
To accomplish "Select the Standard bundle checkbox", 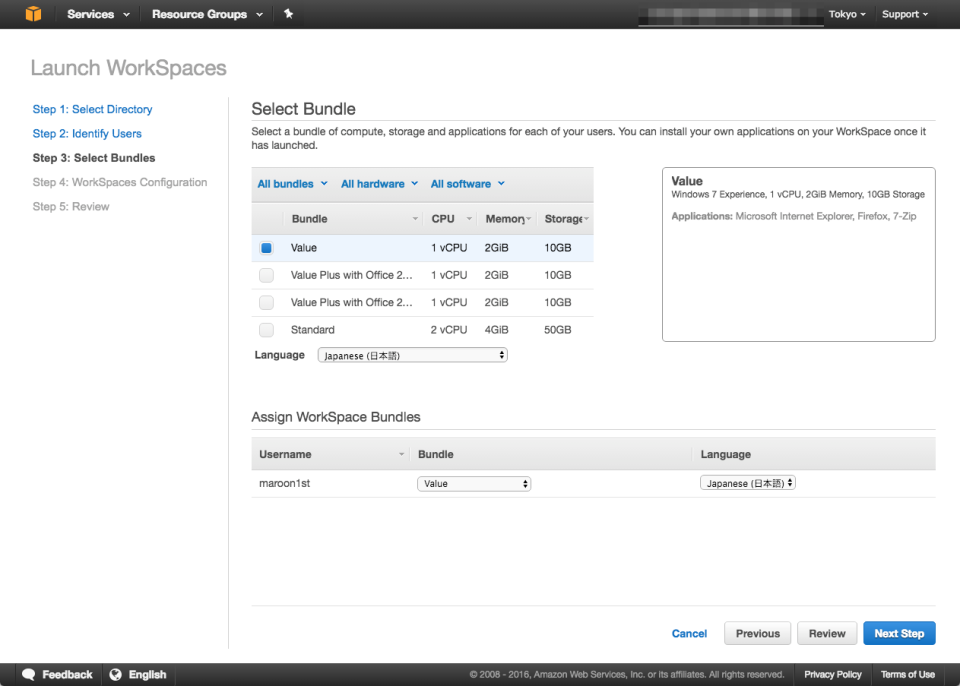I will 266,329.
